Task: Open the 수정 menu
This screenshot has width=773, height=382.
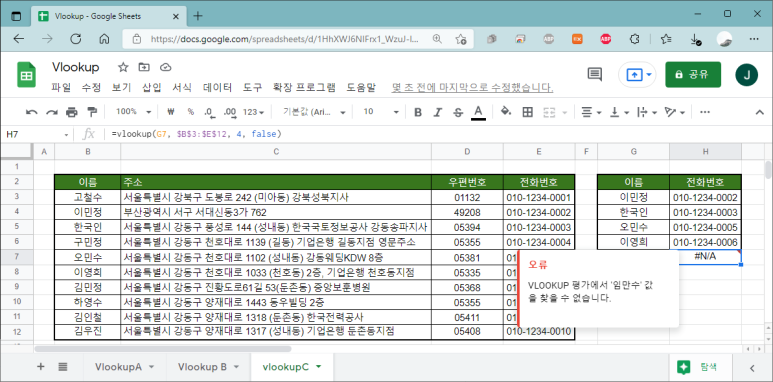Action: coord(91,88)
